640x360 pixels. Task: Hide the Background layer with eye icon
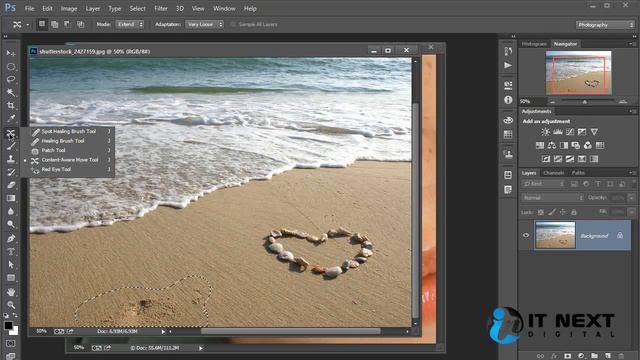pos(526,235)
